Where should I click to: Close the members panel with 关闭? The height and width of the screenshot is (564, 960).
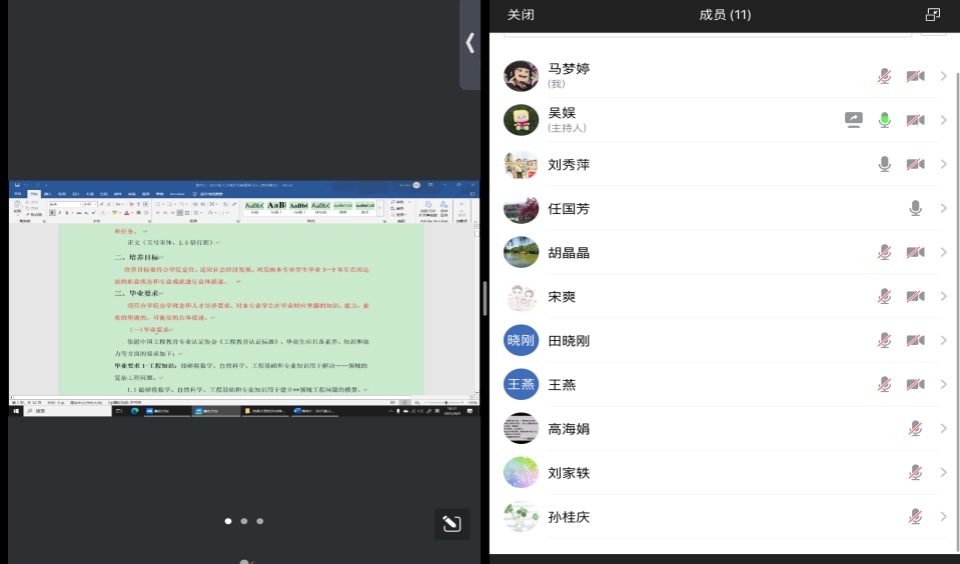pos(520,15)
